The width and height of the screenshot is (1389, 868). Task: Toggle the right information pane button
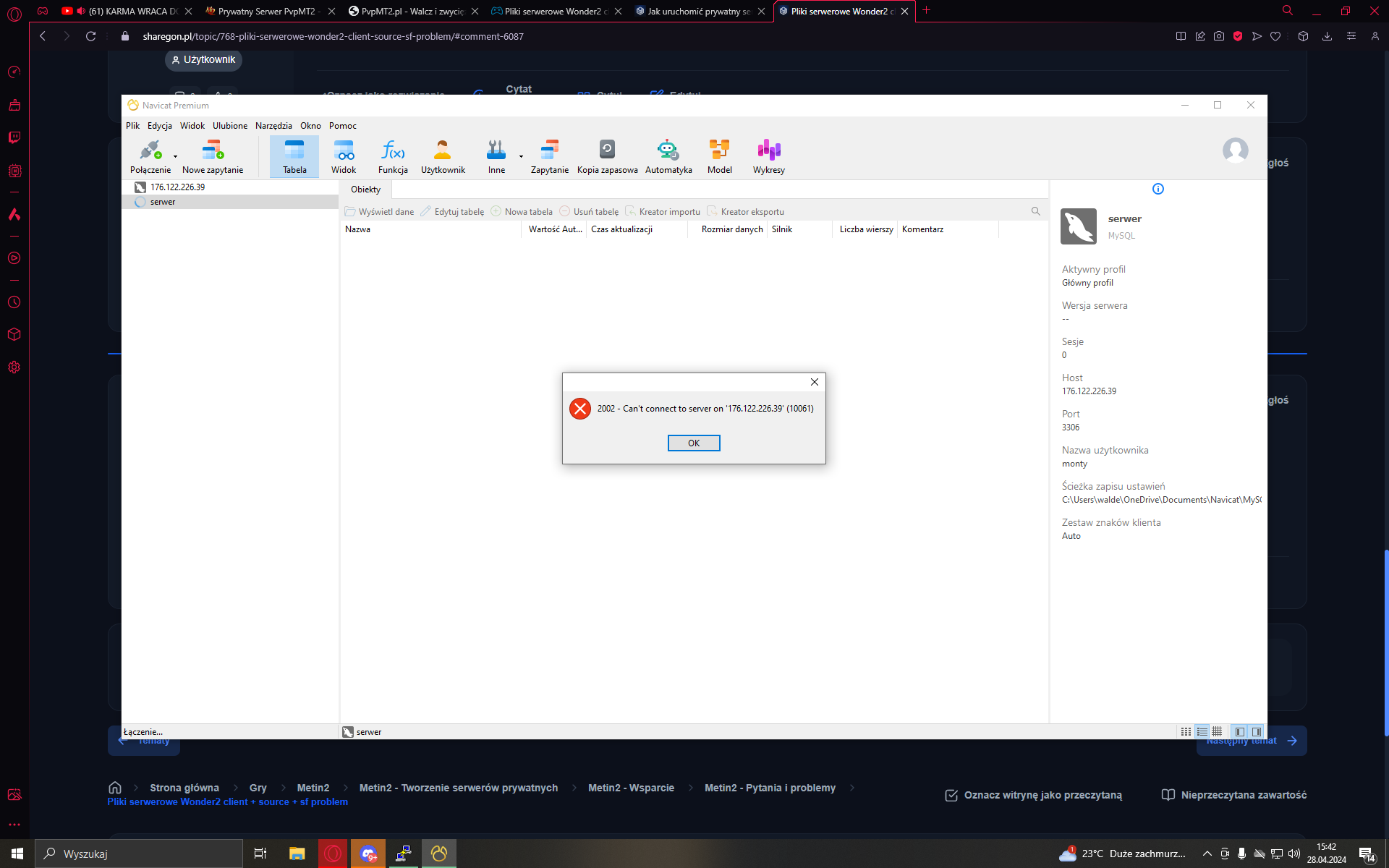point(1257,732)
